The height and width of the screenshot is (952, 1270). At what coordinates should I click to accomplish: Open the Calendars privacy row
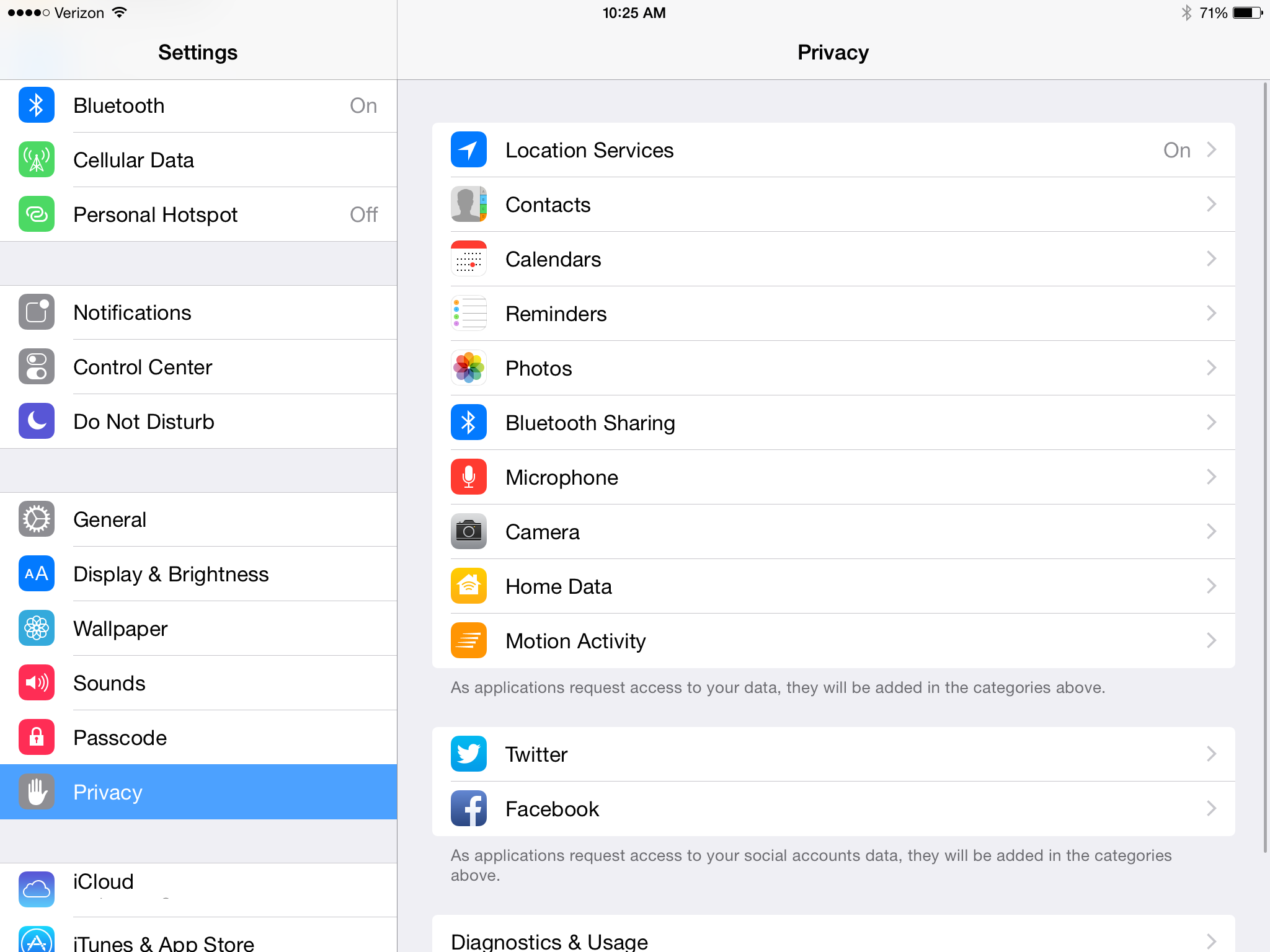coord(833,259)
